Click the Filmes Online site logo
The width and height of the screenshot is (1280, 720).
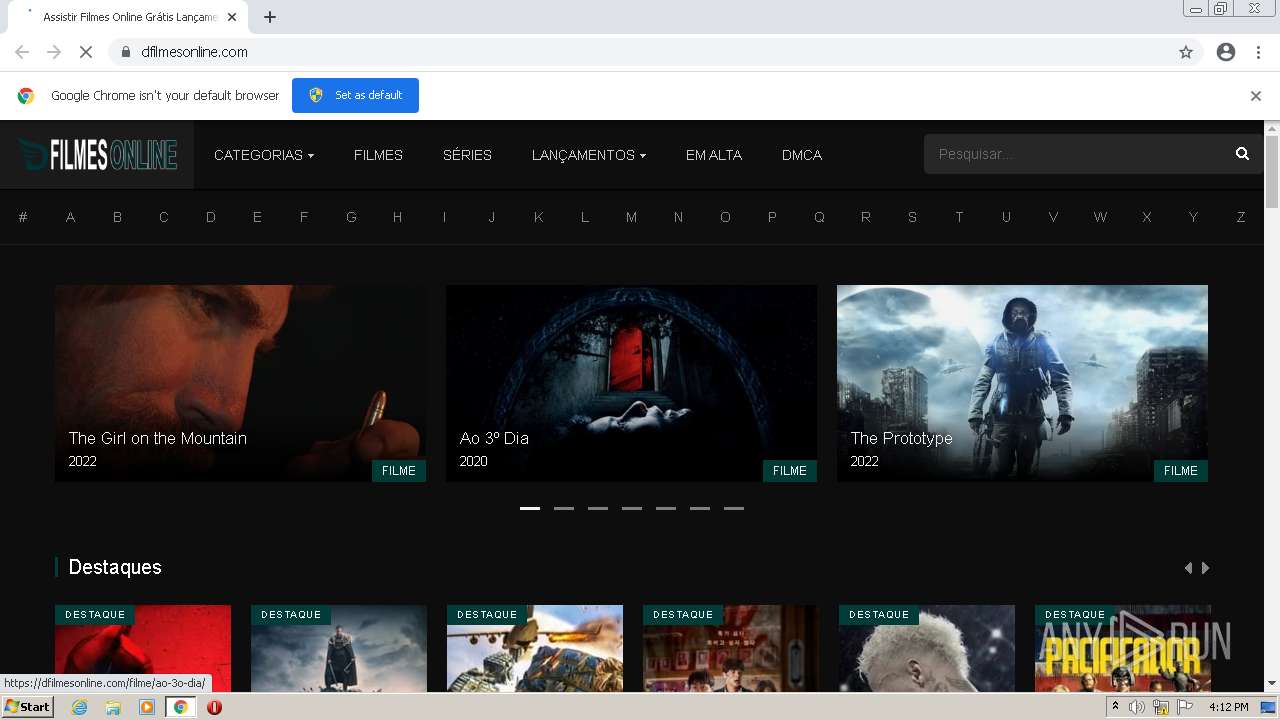pos(97,155)
